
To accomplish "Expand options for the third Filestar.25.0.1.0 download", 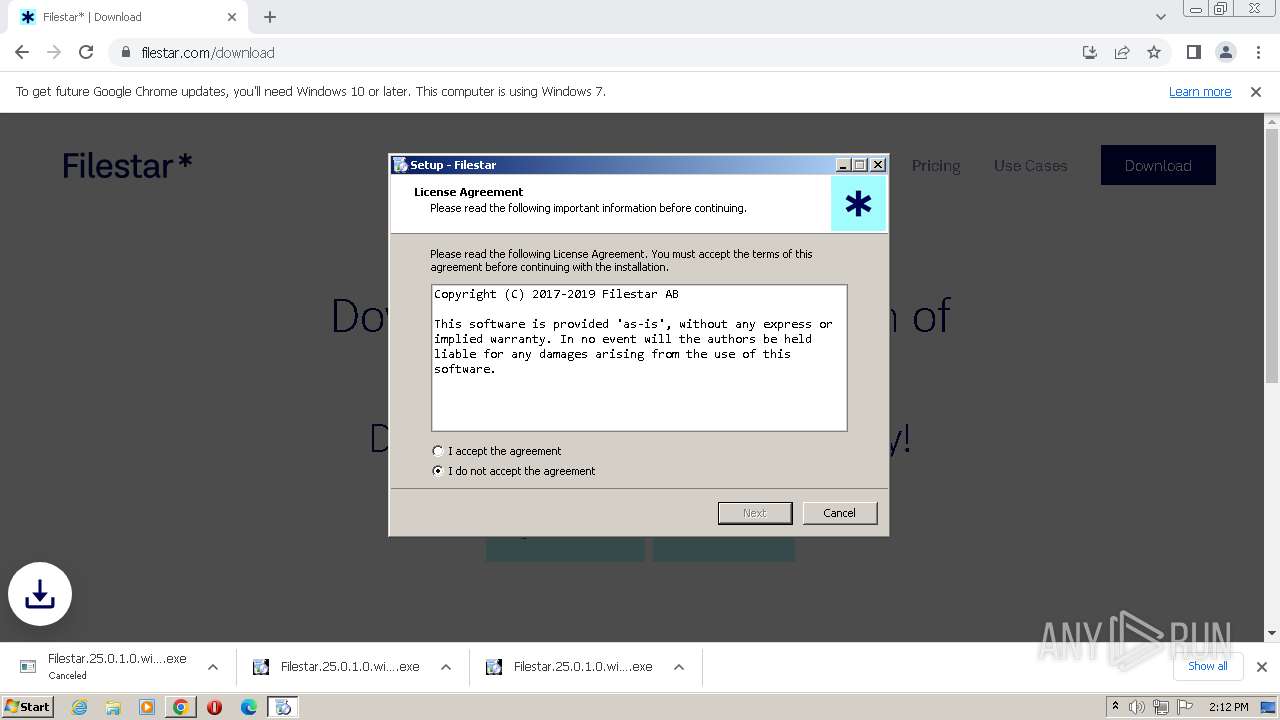I will (679, 667).
